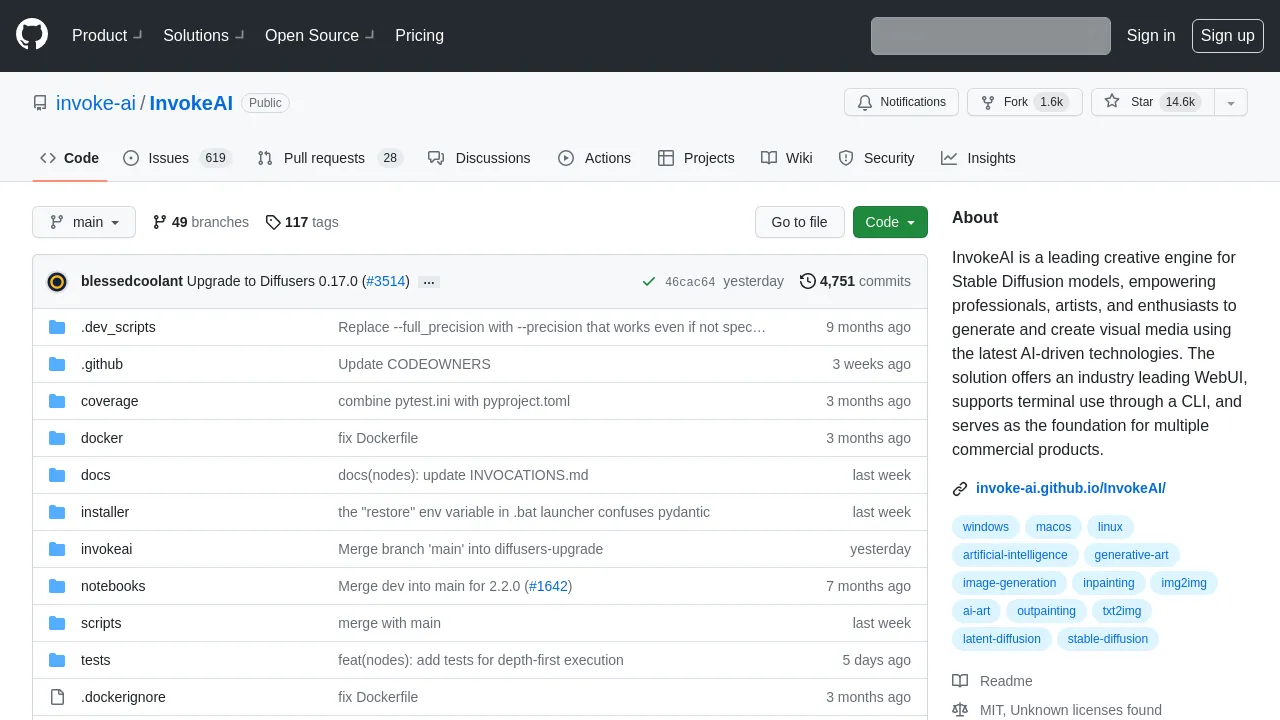Click the Readme book icon
Image resolution: width=1280 pixels, height=720 pixels.
point(960,681)
